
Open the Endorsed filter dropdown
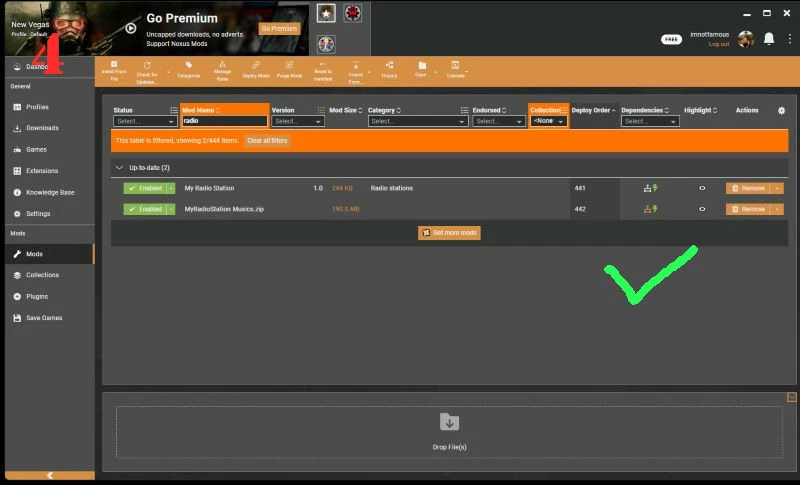tap(498, 121)
